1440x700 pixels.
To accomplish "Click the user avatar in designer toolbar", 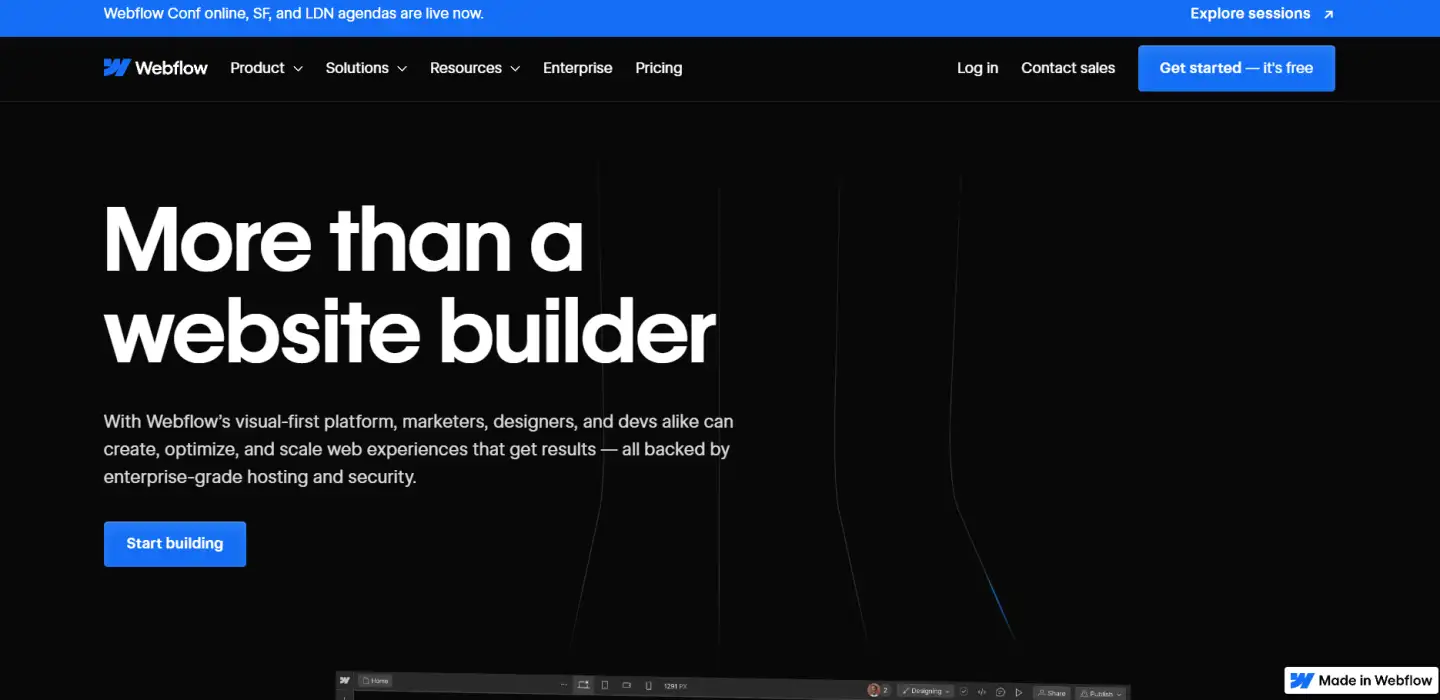I will (874, 690).
